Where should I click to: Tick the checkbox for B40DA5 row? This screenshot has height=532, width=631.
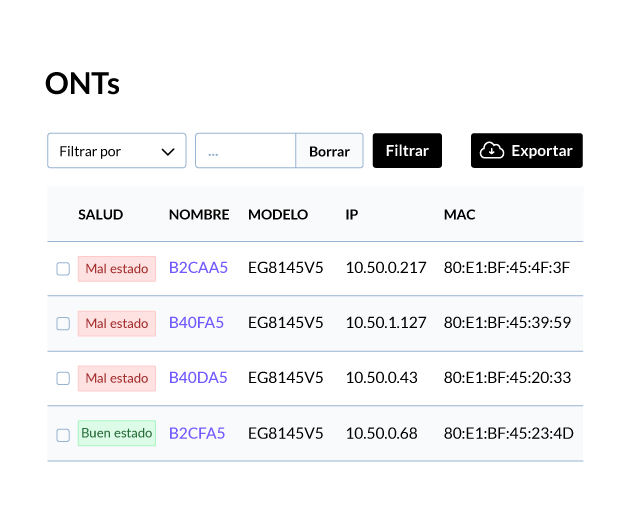[63, 378]
